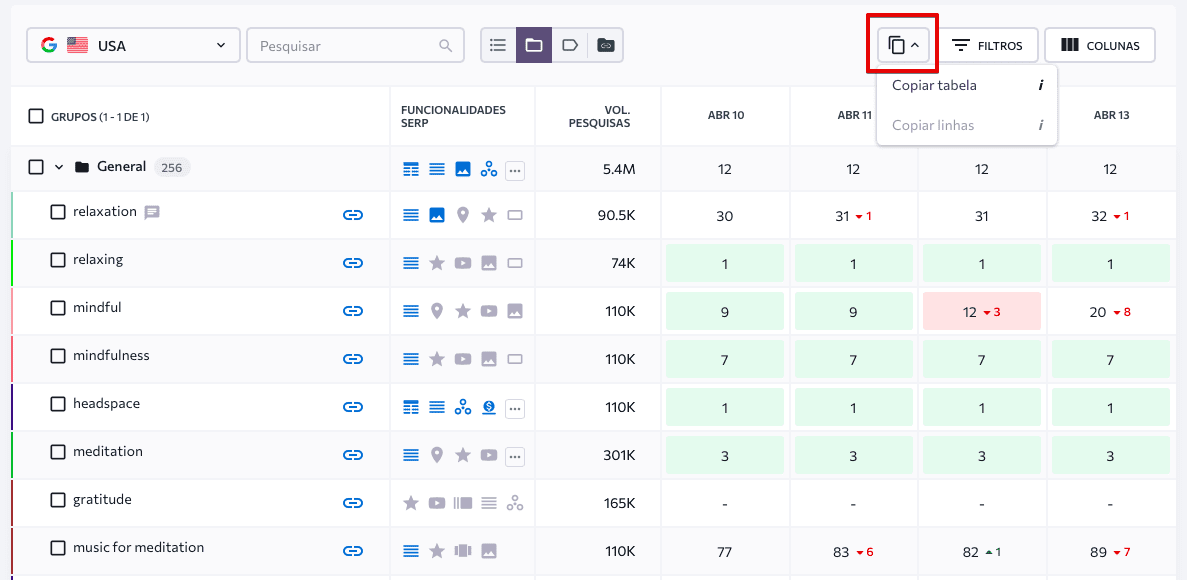
Task: Switch to list view icon
Action: (x=498, y=45)
